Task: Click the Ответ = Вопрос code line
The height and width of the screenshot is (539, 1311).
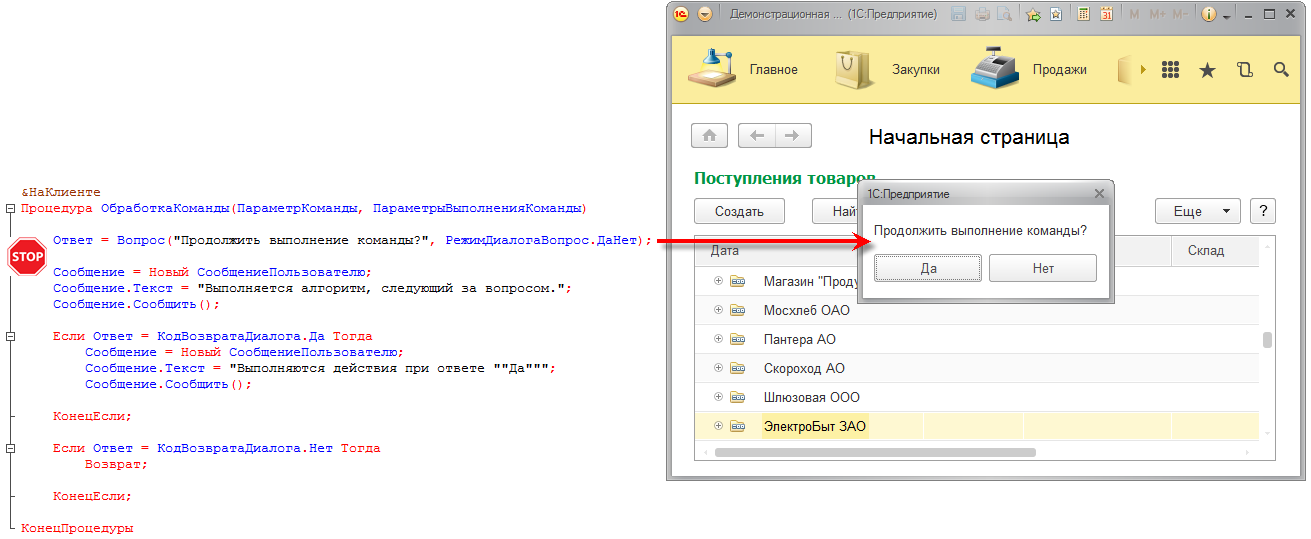Action: coord(352,240)
